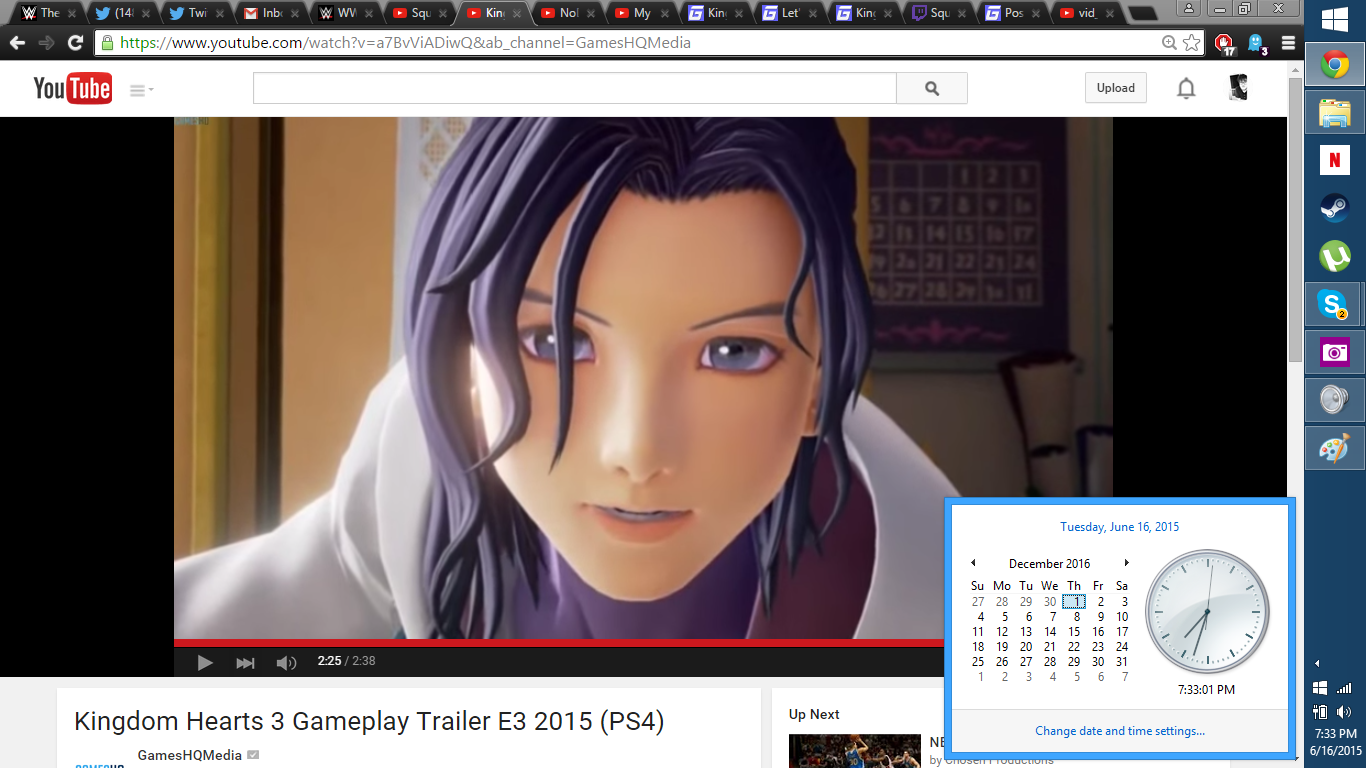1366x768 pixels.
Task: Click the Tuesday, June 16, 2015 date link
Action: [1120, 527]
